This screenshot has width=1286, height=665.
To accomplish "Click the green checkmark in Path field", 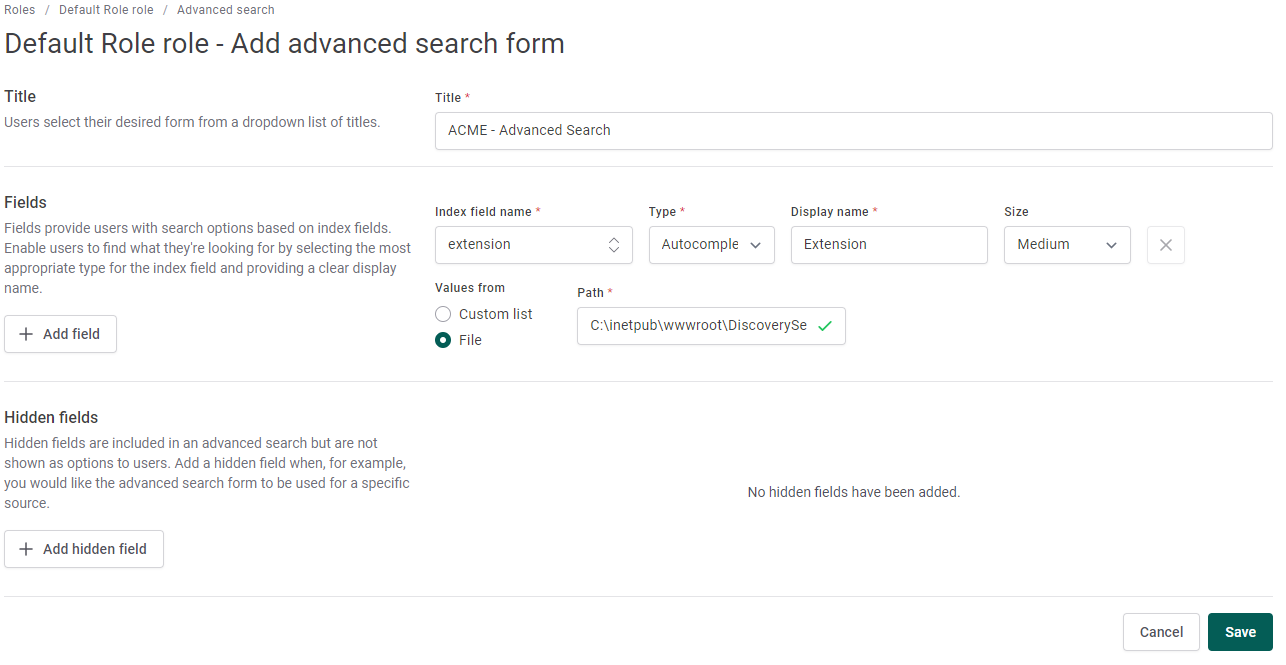I will (825, 326).
